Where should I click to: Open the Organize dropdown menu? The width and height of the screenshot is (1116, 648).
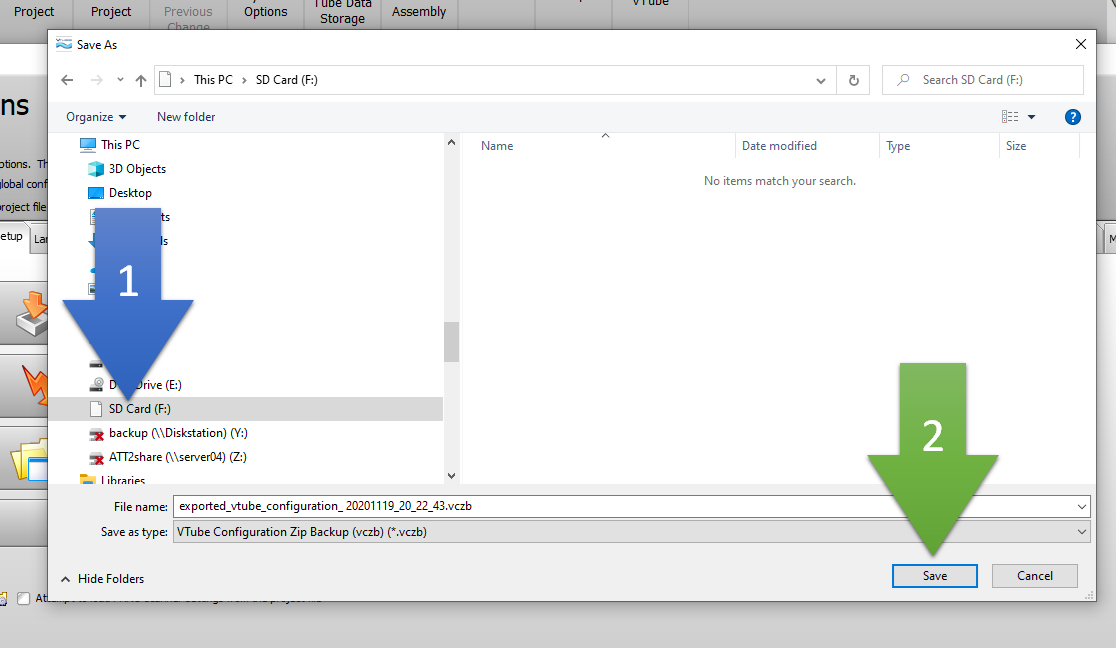pyautogui.click(x=96, y=117)
